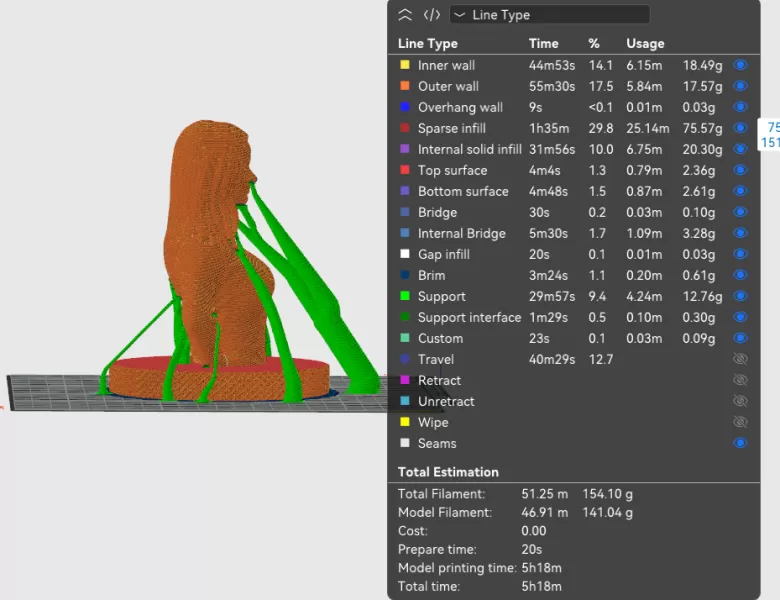Click the Usage column header
780x600 pixels.
(x=645, y=43)
